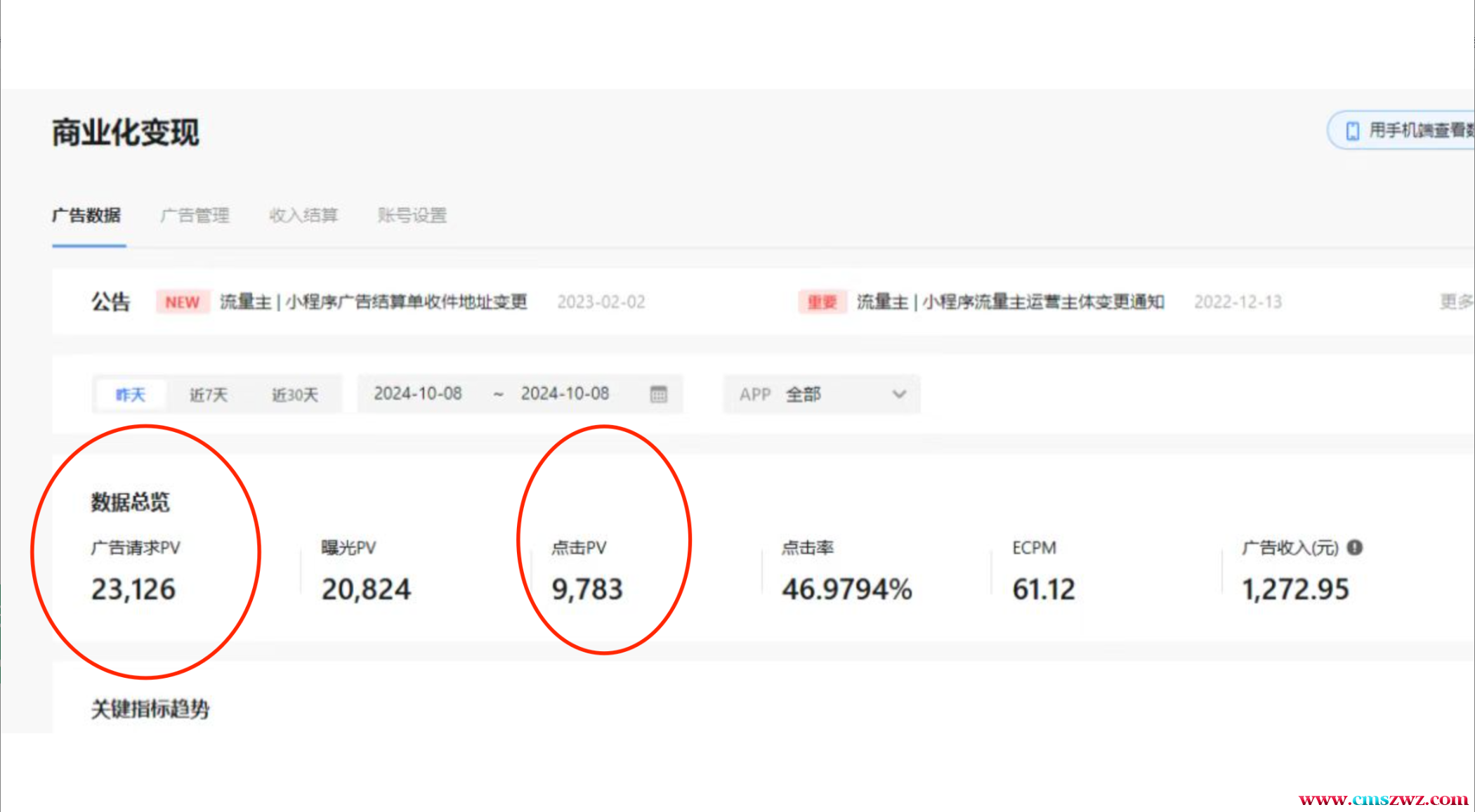Viewport: 1475px width, 812px height.
Task: Click the red NEW badge in announcements
Action: click(x=183, y=302)
